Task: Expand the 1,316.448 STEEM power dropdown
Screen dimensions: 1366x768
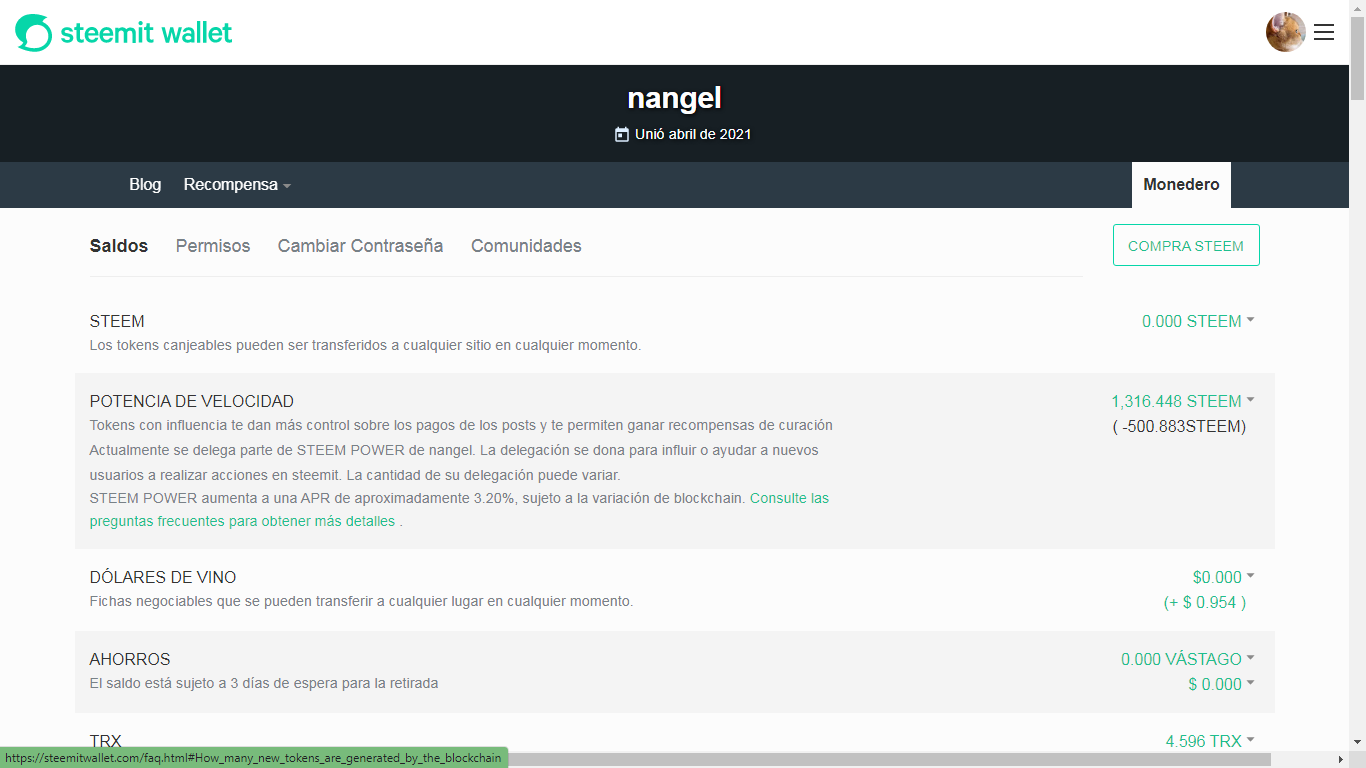Action: click(1183, 401)
